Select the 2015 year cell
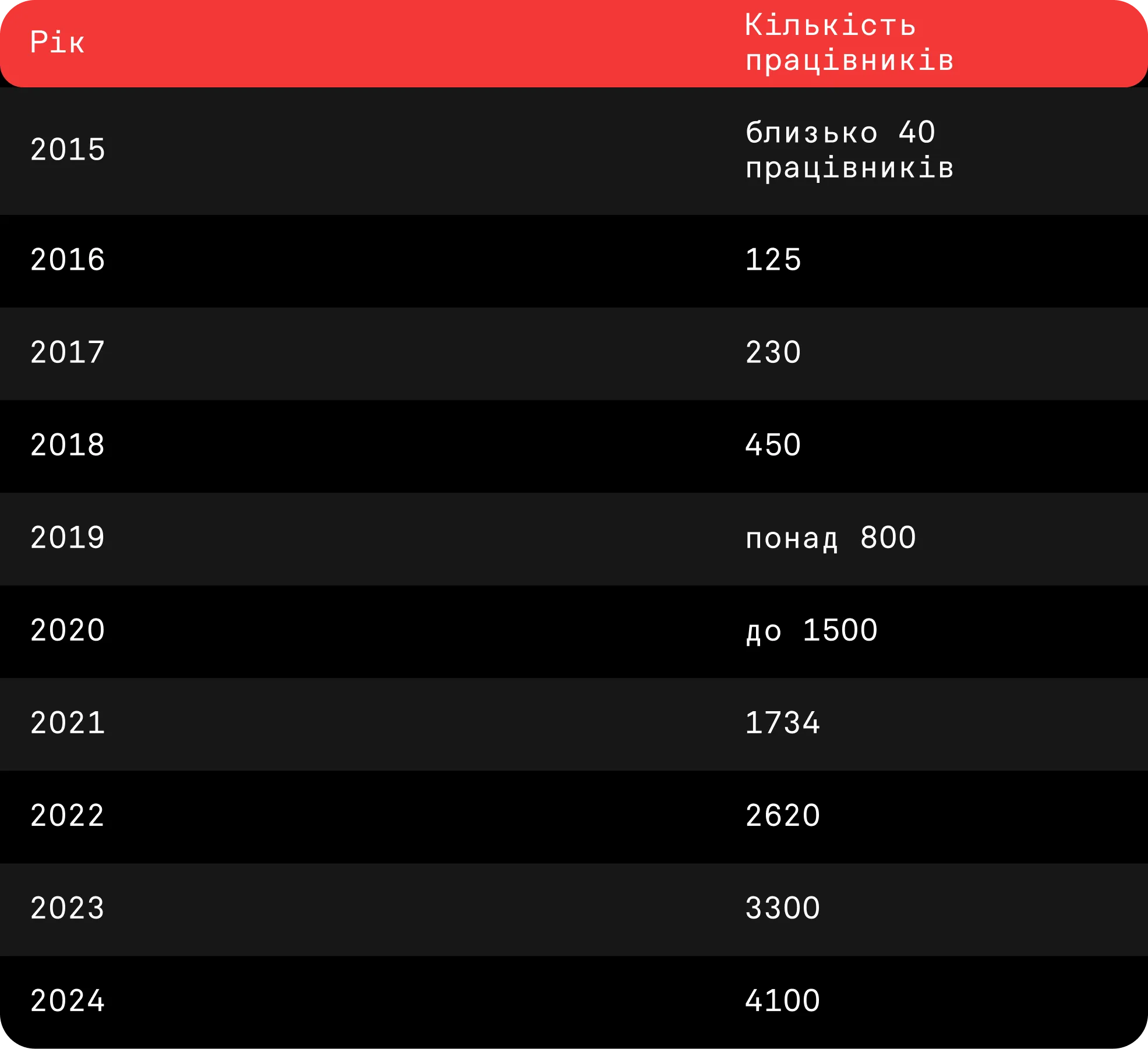Viewport: 1148px width, 1049px height. coord(68,150)
